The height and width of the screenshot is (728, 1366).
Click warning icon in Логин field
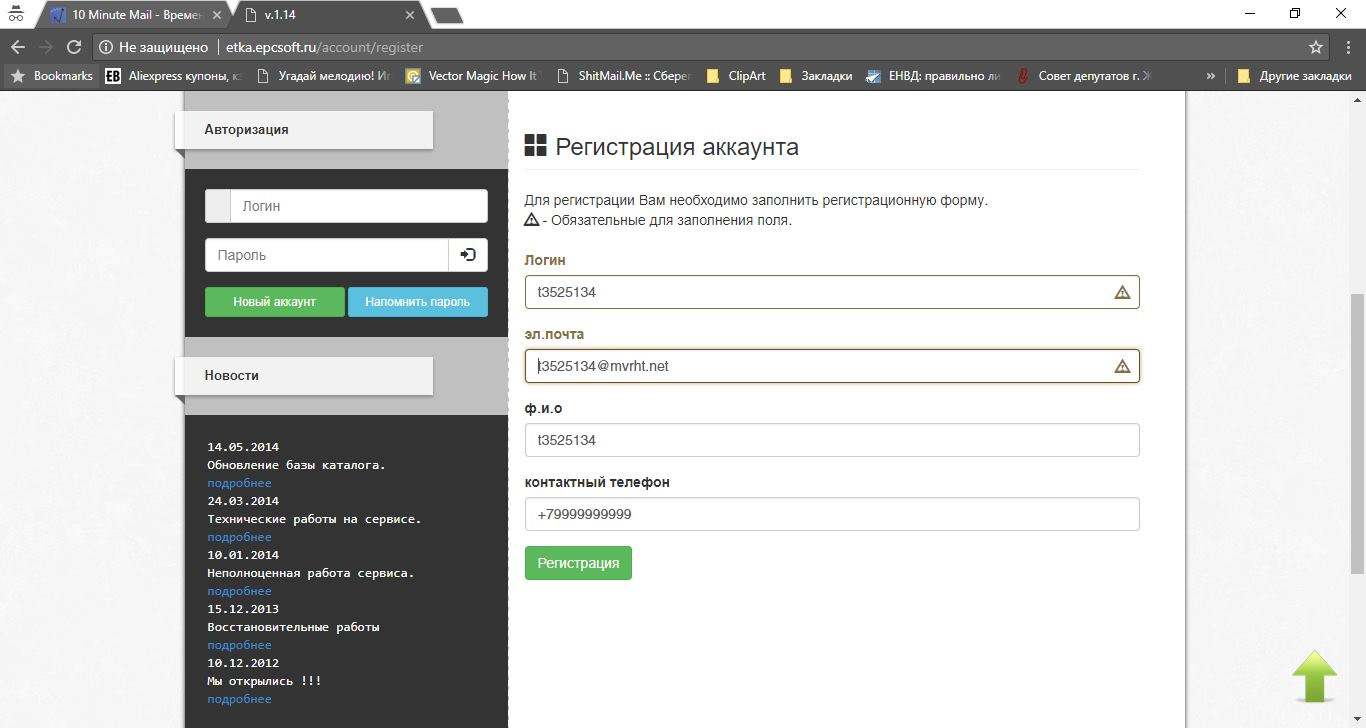(1122, 292)
